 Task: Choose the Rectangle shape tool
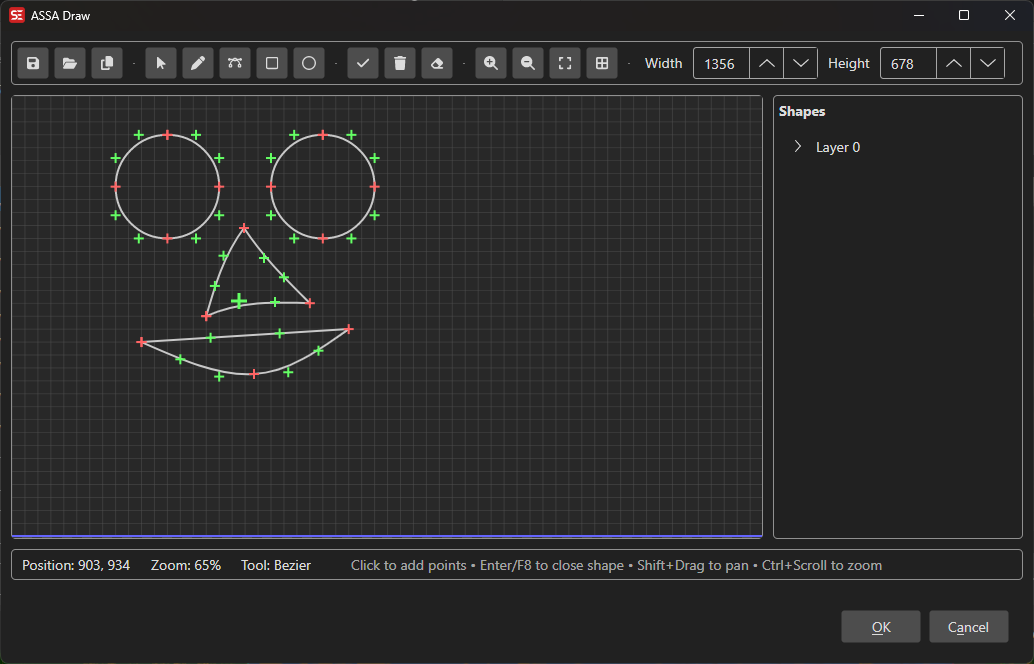tap(271, 62)
